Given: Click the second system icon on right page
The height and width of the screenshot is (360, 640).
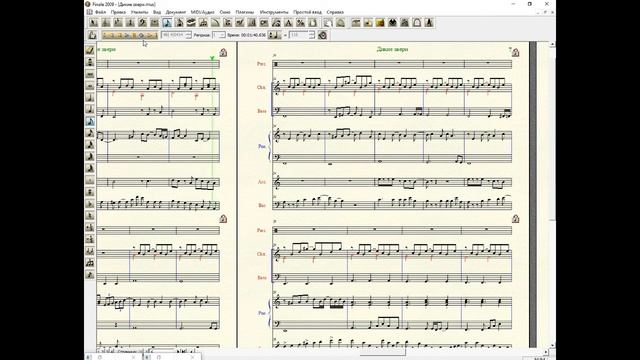Looking at the screenshot, I should click(x=516, y=219).
